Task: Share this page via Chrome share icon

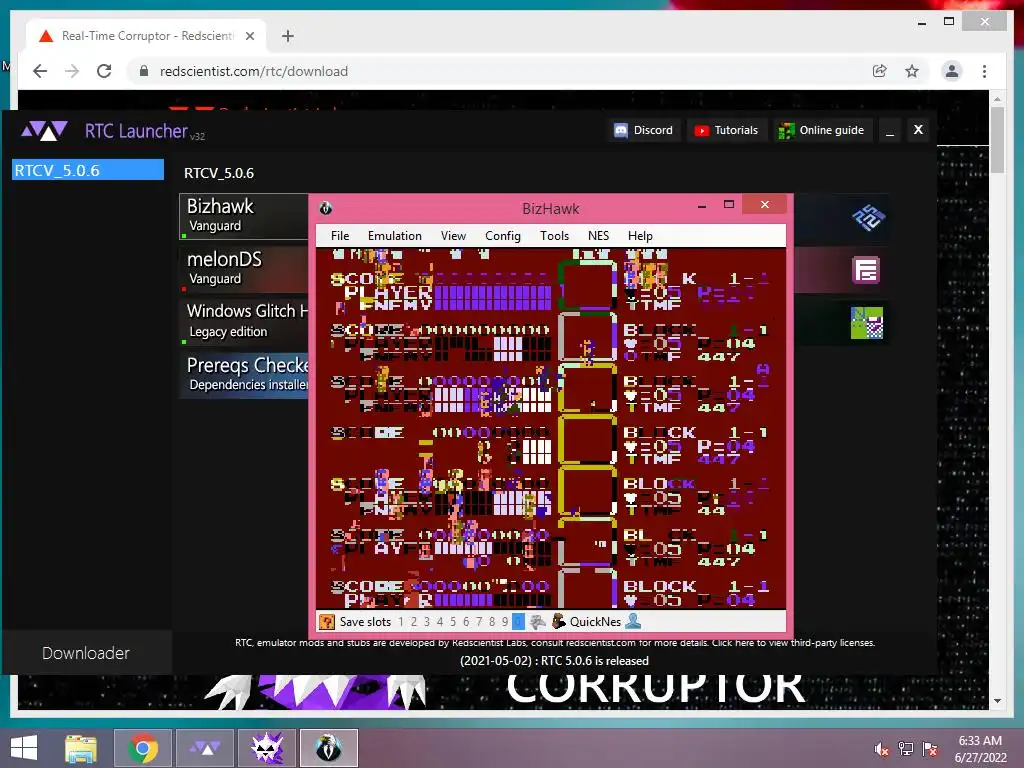Action: [880, 71]
